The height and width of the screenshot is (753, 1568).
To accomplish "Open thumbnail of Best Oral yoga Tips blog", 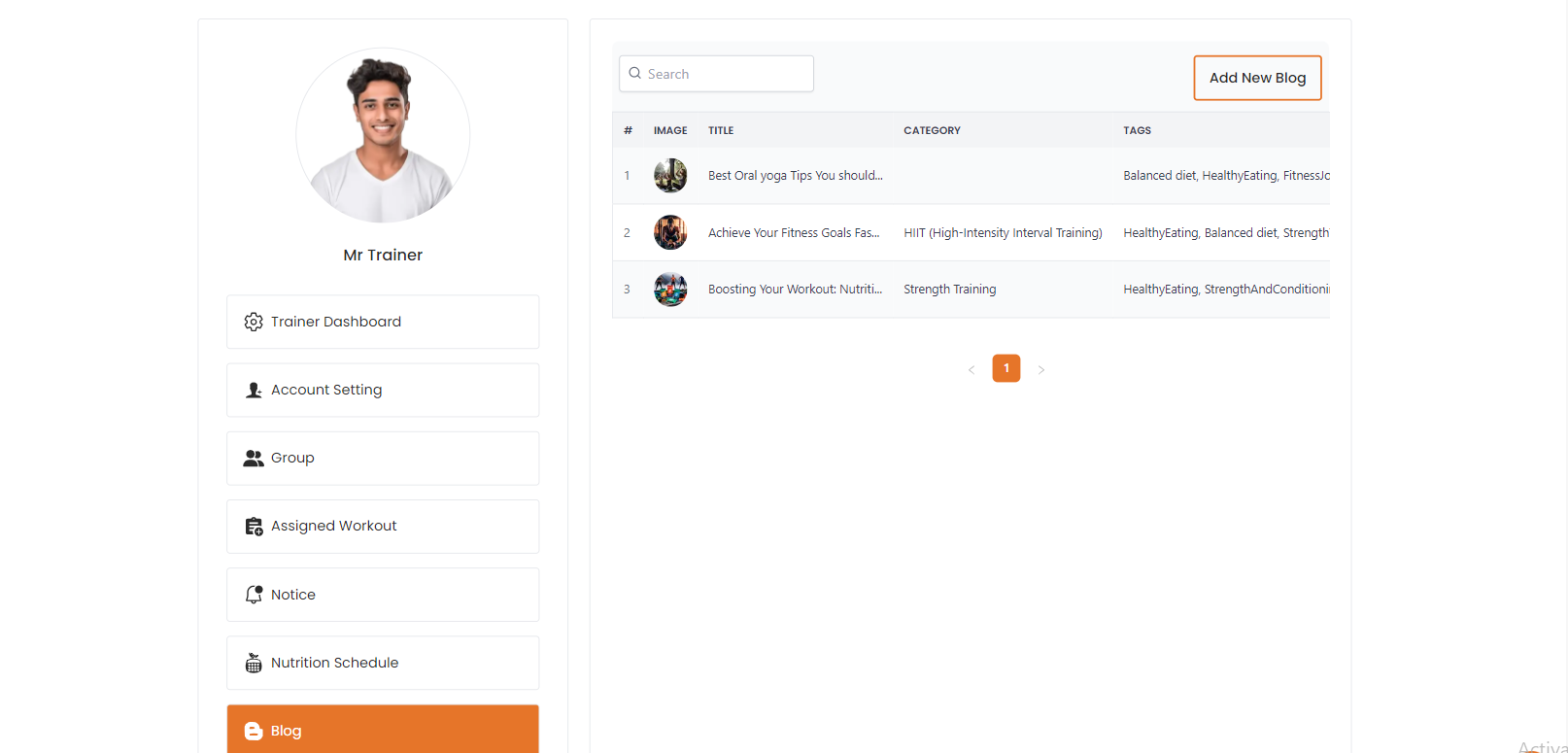I will pos(670,176).
